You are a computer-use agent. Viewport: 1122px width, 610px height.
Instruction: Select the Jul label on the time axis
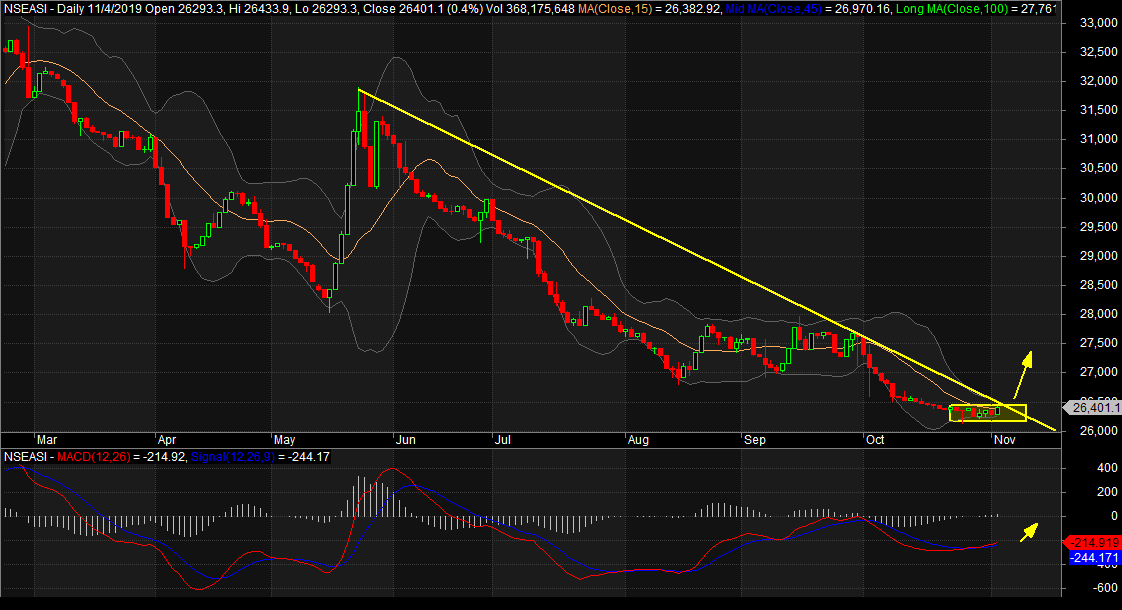pyautogui.click(x=503, y=440)
